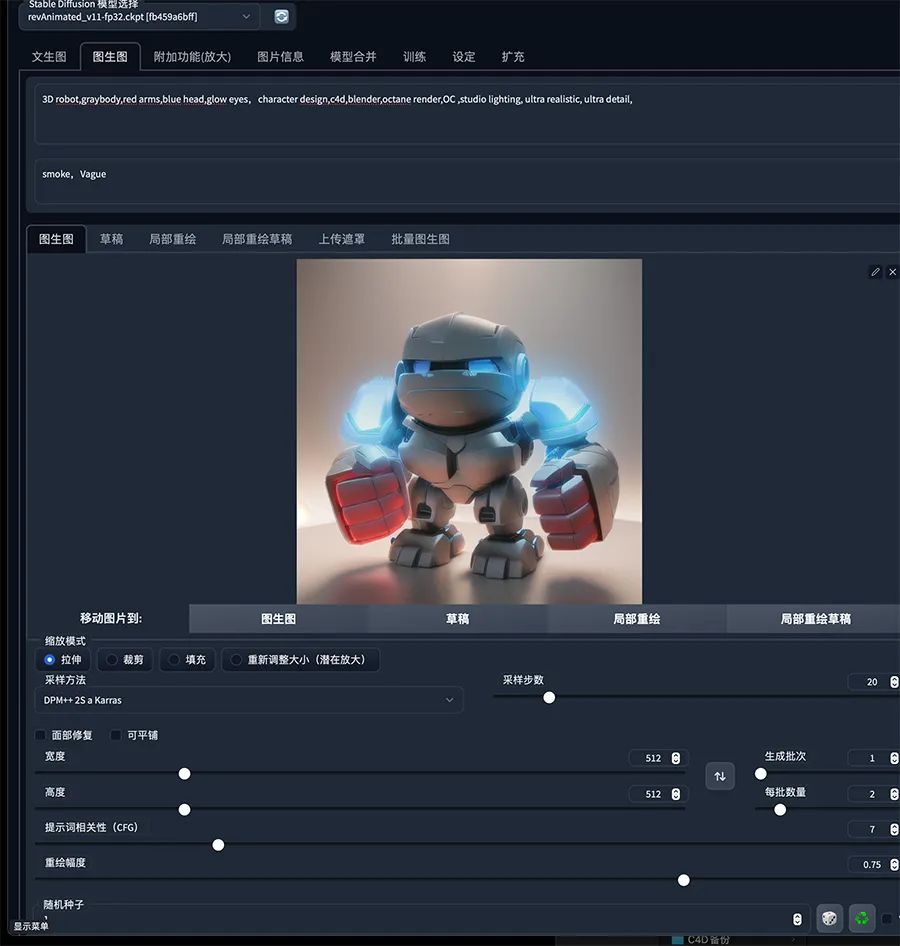Swap width and height with arrows button
The height and width of the screenshot is (946, 900).
[x=720, y=776]
